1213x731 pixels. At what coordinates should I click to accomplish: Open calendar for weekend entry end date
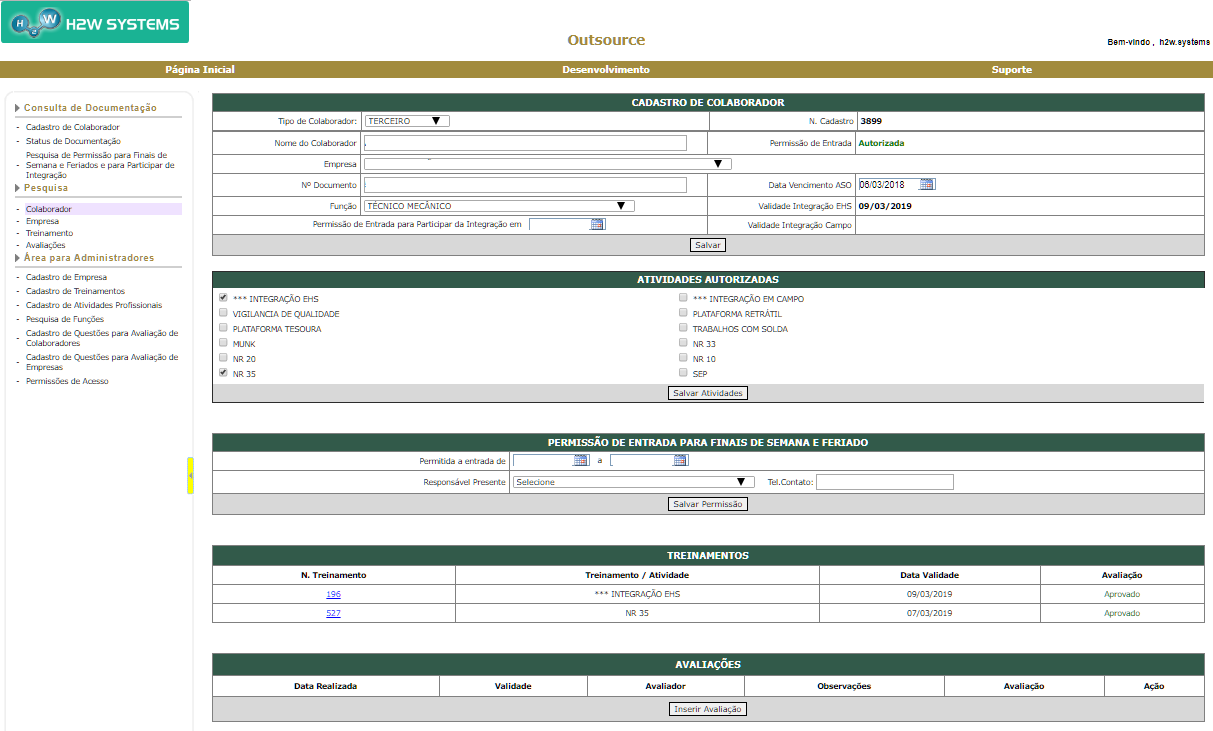680,461
